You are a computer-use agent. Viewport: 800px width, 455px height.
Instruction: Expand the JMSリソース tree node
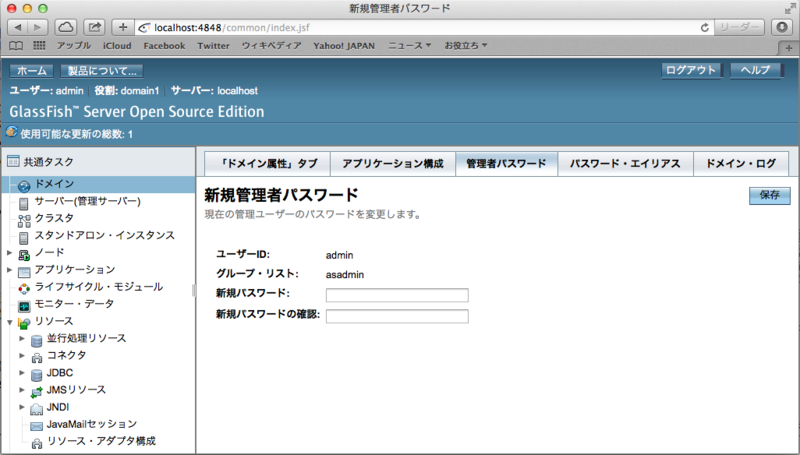pyautogui.click(x=22, y=390)
